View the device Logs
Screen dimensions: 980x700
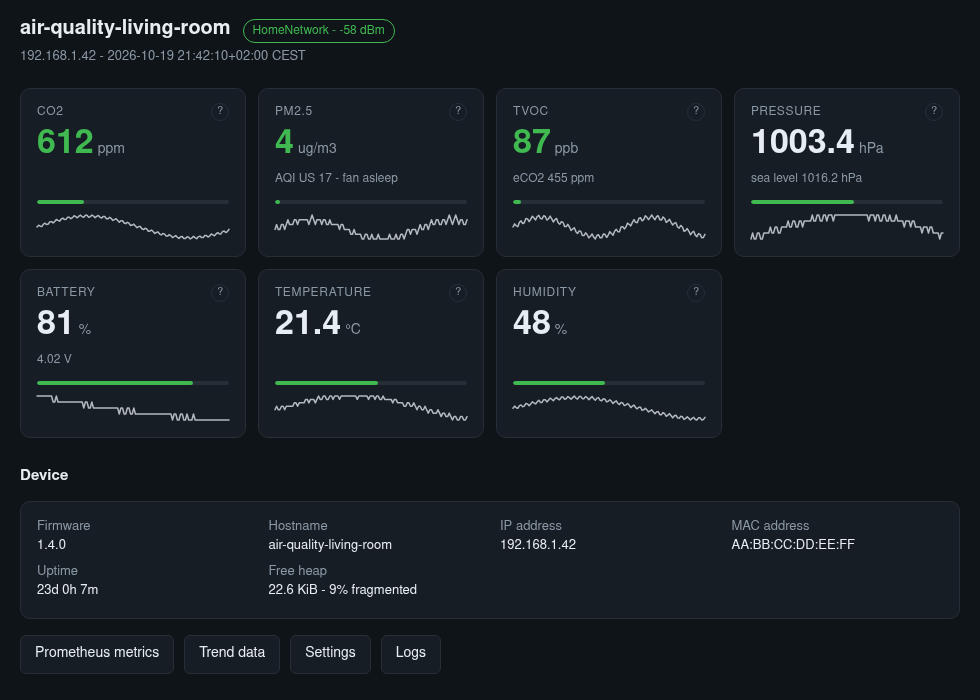click(411, 654)
